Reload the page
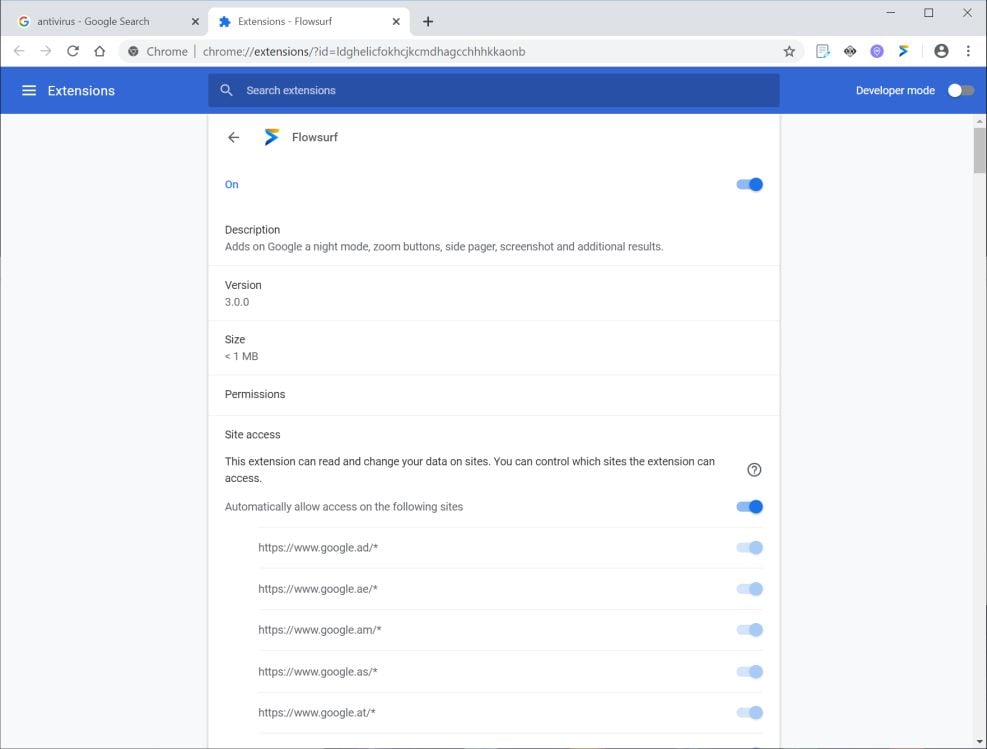Image resolution: width=987 pixels, height=749 pixels. tap(73, 51)
